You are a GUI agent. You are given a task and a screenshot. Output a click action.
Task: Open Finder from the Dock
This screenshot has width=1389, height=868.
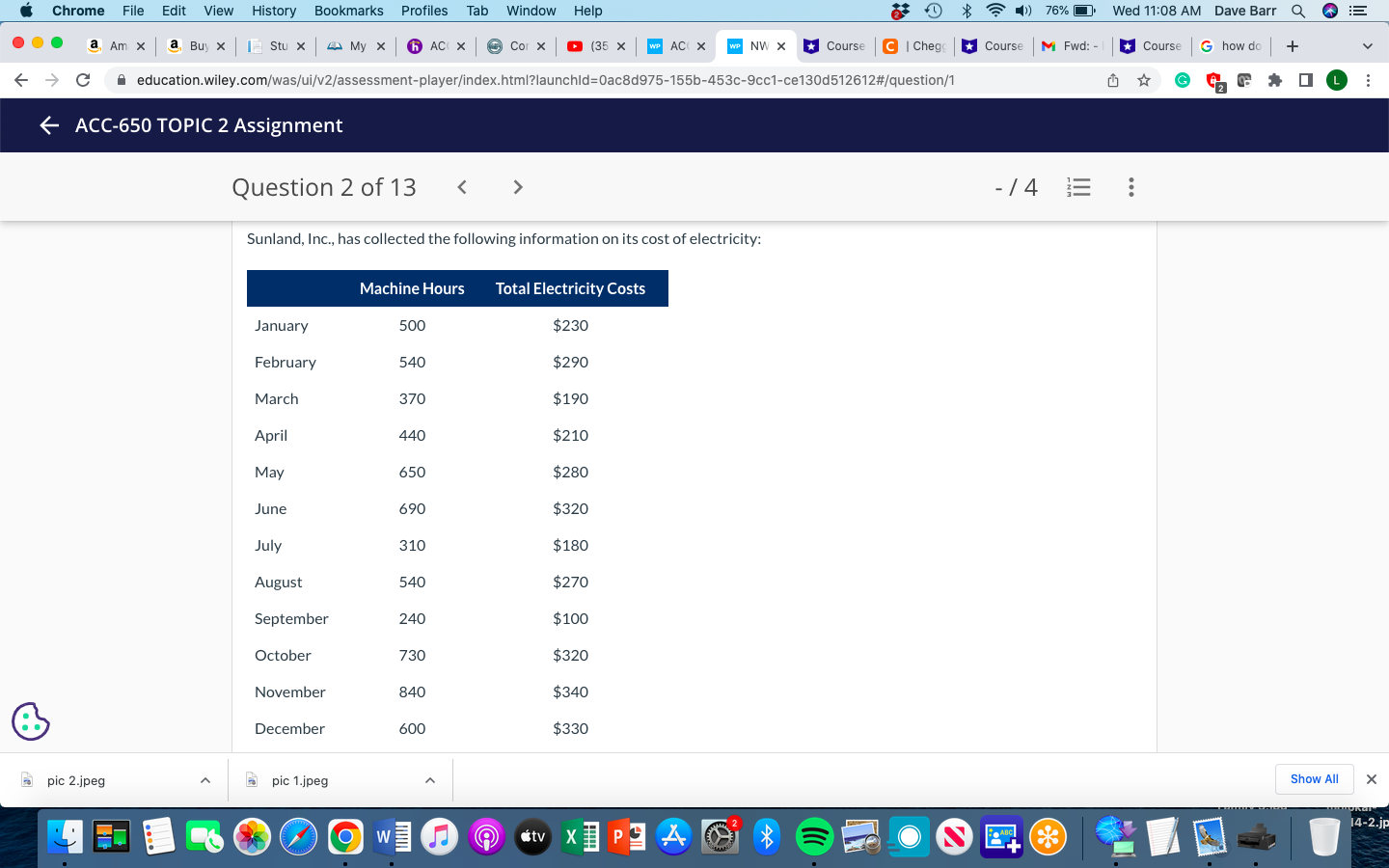(x=65, y=836)
